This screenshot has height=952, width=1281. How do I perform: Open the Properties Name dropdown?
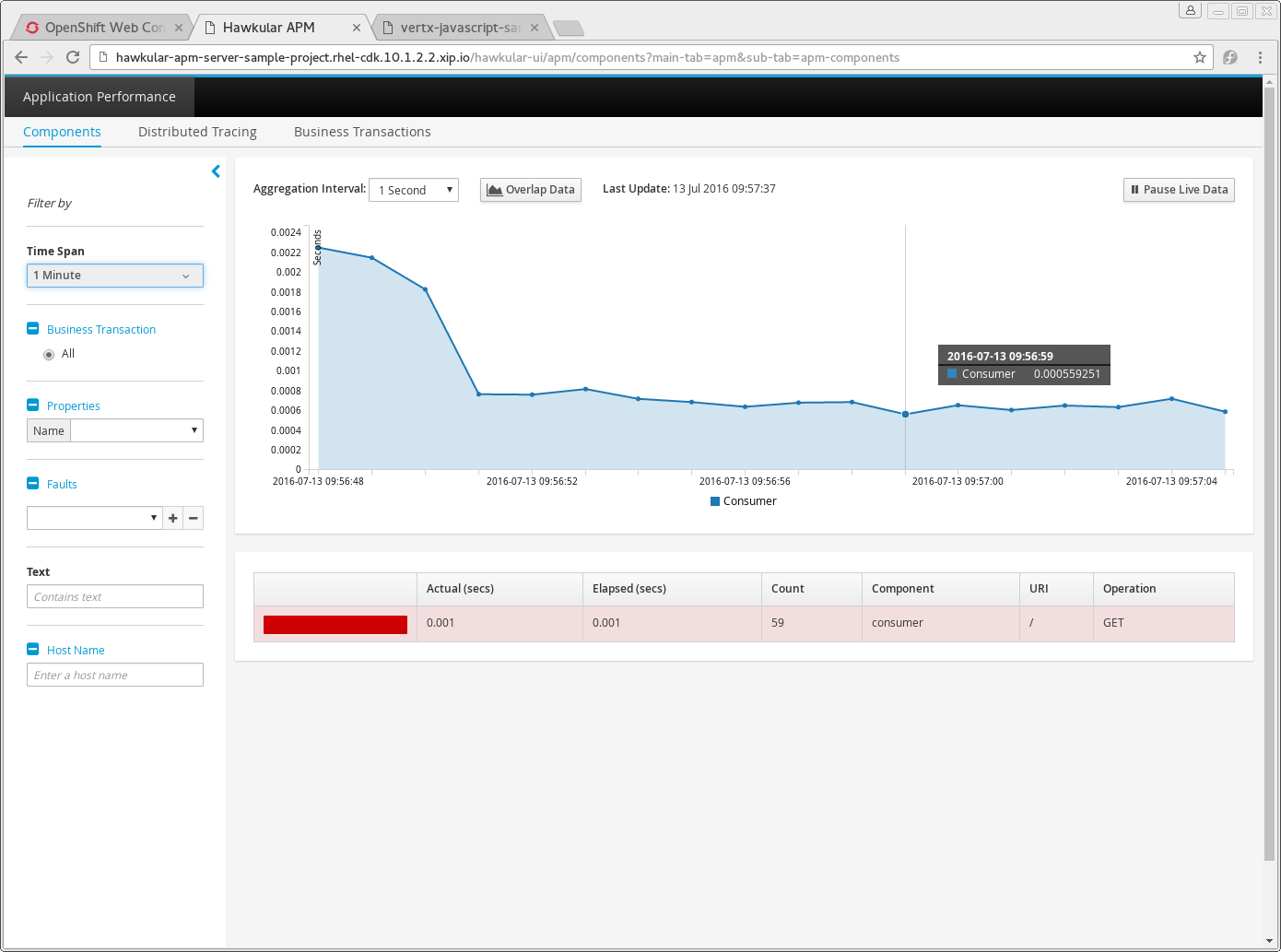tap(137, 430)
